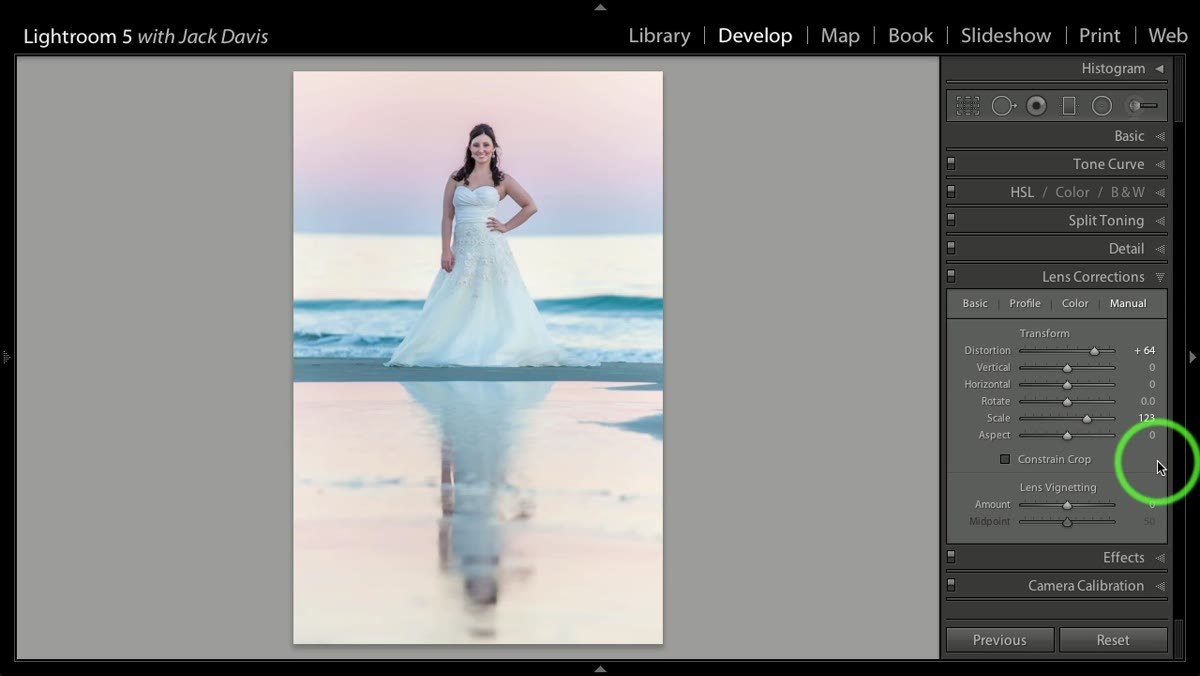The width and height of the screenshot is (1200, 676).
Task: Disable Lens Corrections panel switch
Action: point(951,275)
